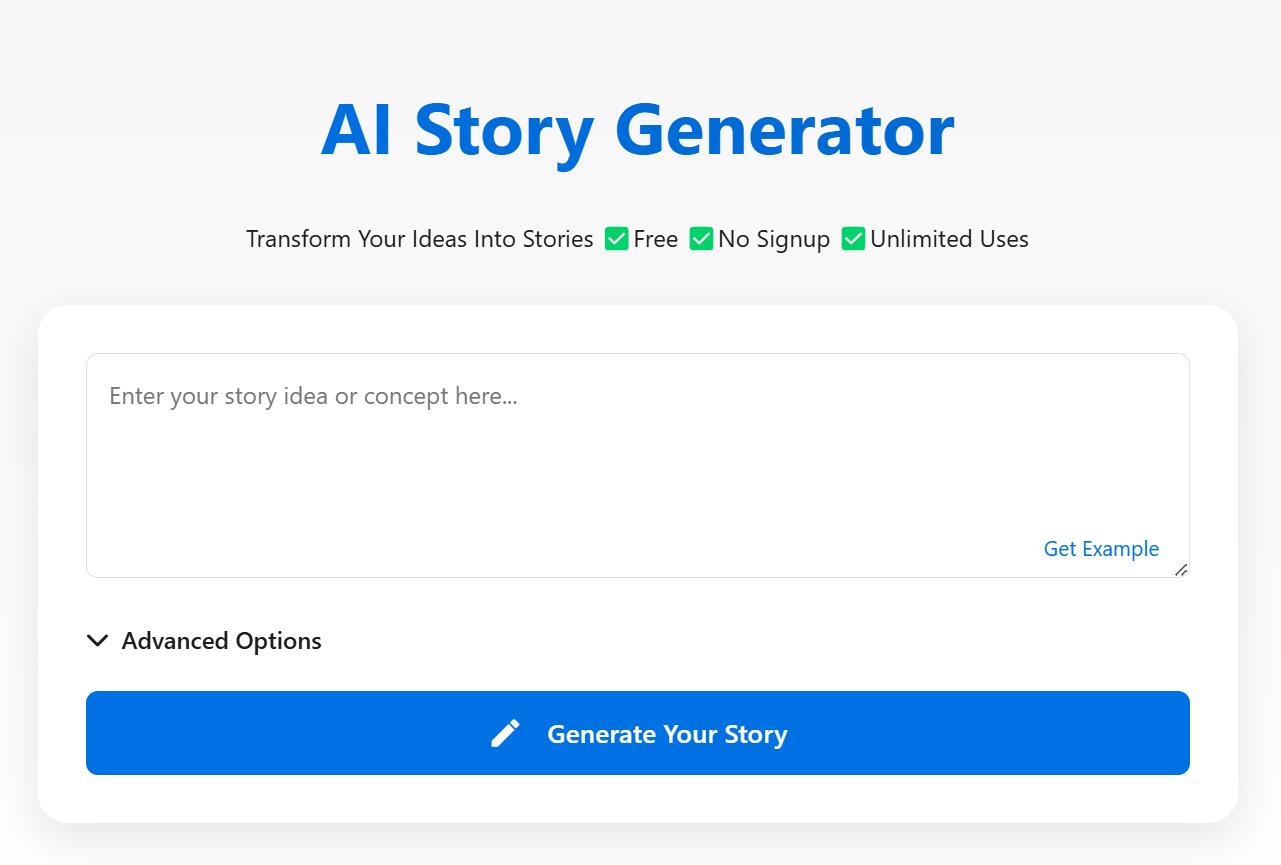Click the Unlimited Uses label text

(x=949, y=239)
